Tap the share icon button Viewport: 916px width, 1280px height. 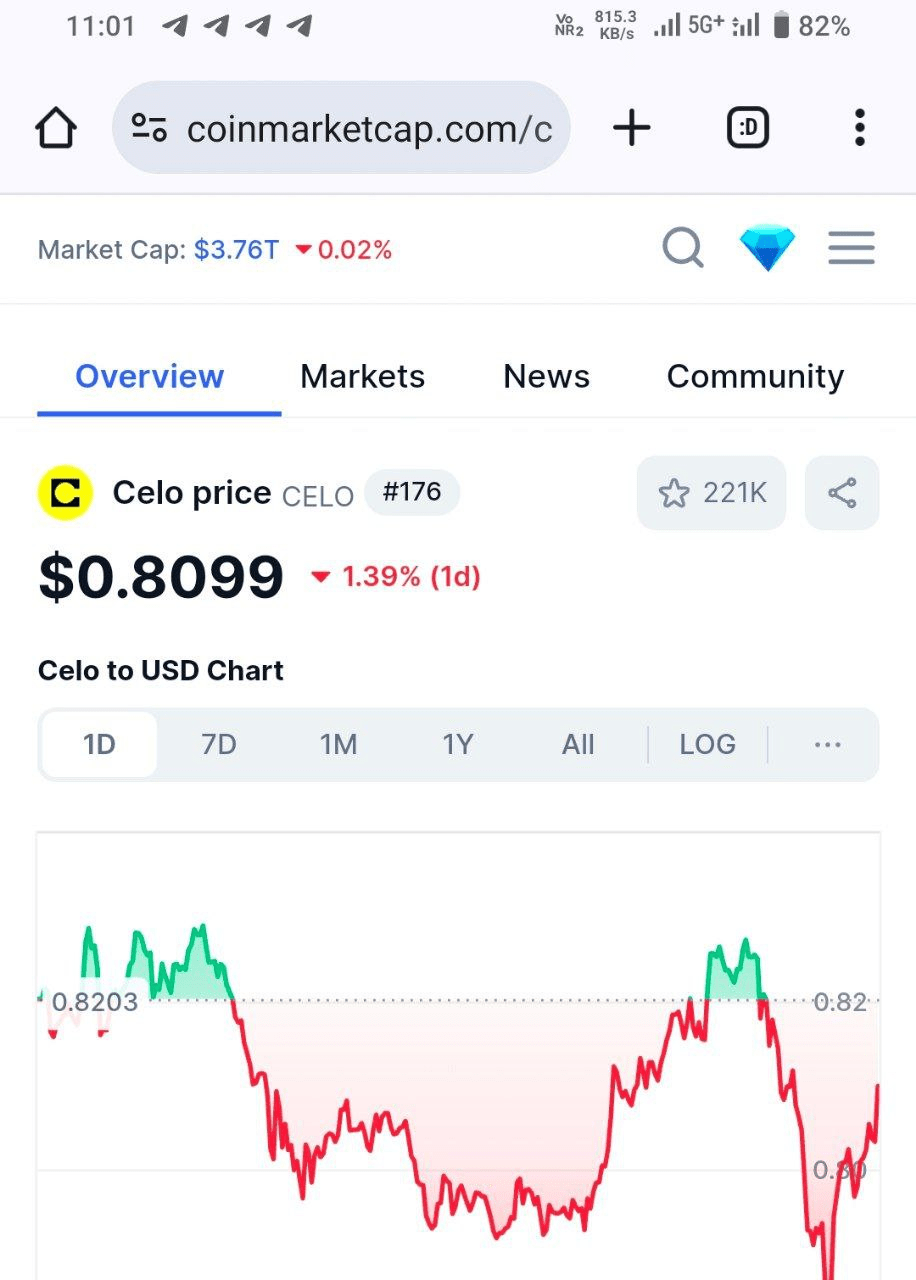click(x=842, y=493)
